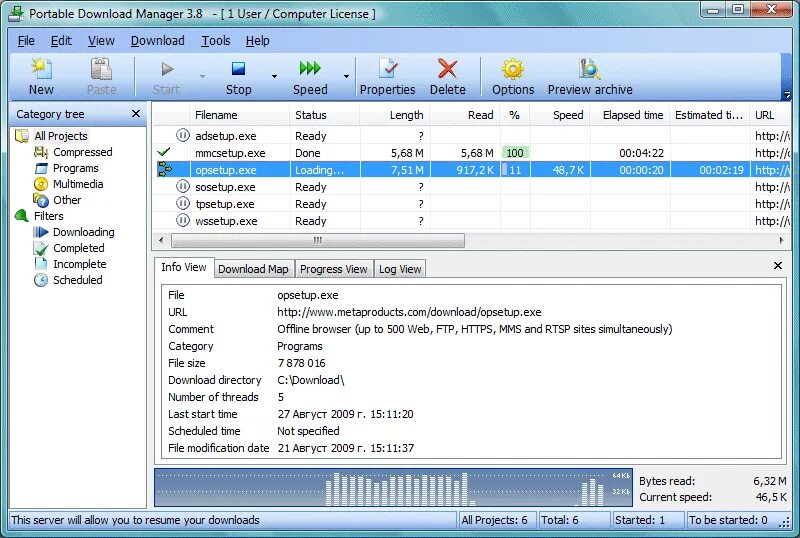
Task: Select the Programs category
Action: click(x=76, y=168)
